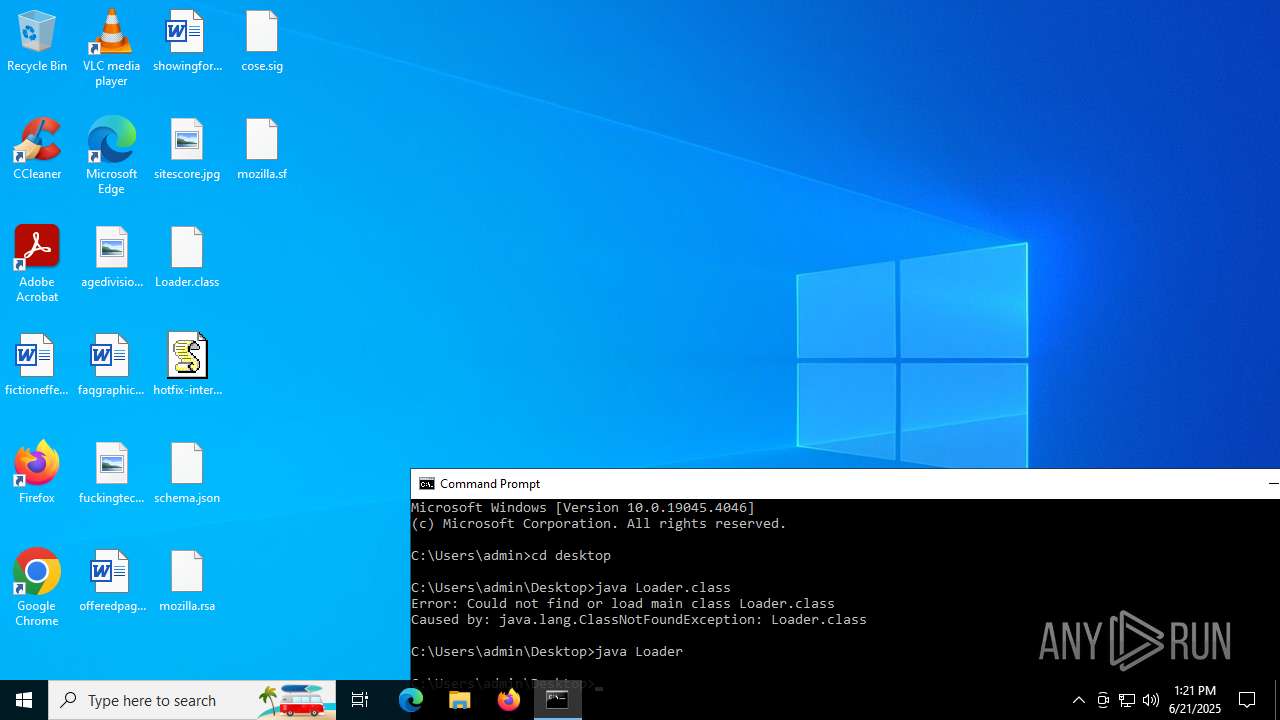
Task: Show hidden system tray icons
Action: [x=1078, y=700]
